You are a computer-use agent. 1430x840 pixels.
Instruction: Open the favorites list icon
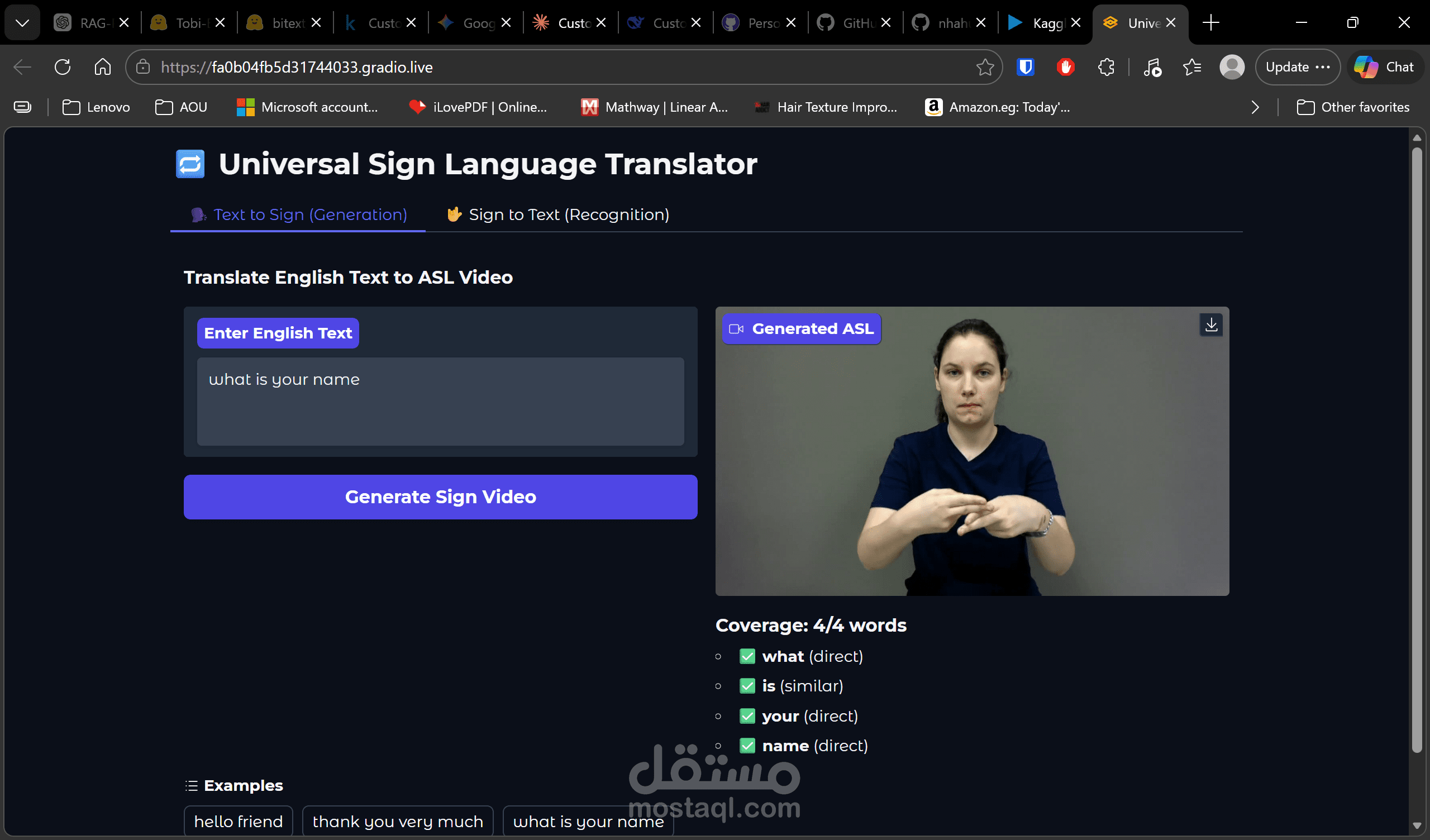[1191, 67]
